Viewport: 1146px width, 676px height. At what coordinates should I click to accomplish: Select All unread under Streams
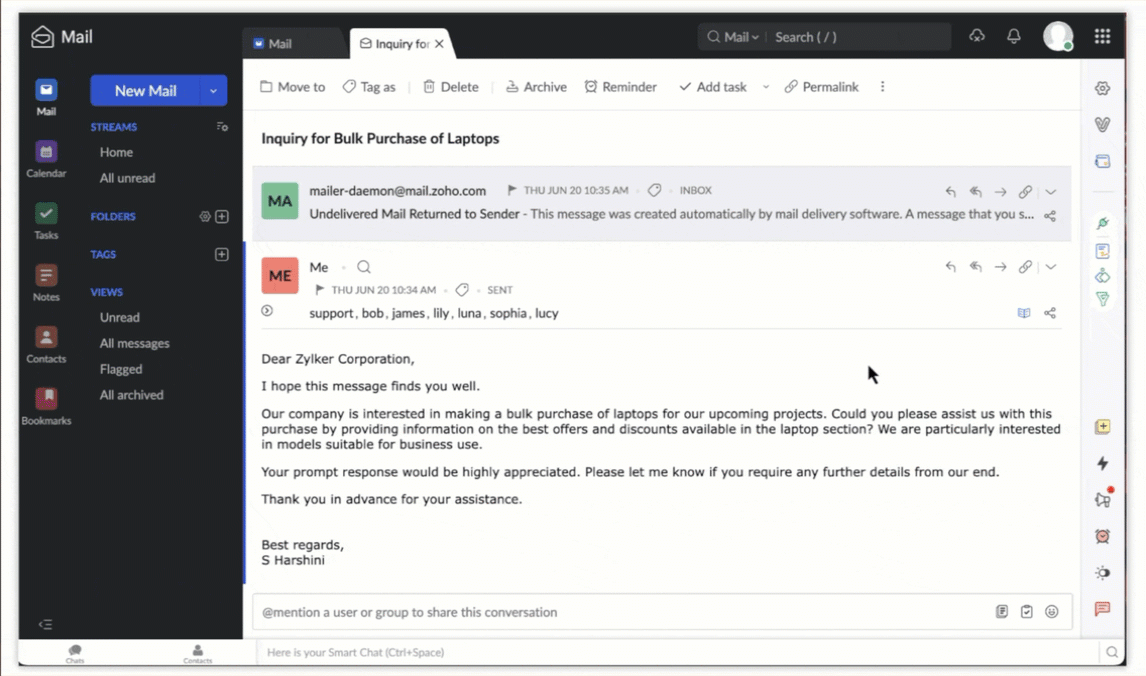pyautogui.click(x=127, y=178)
